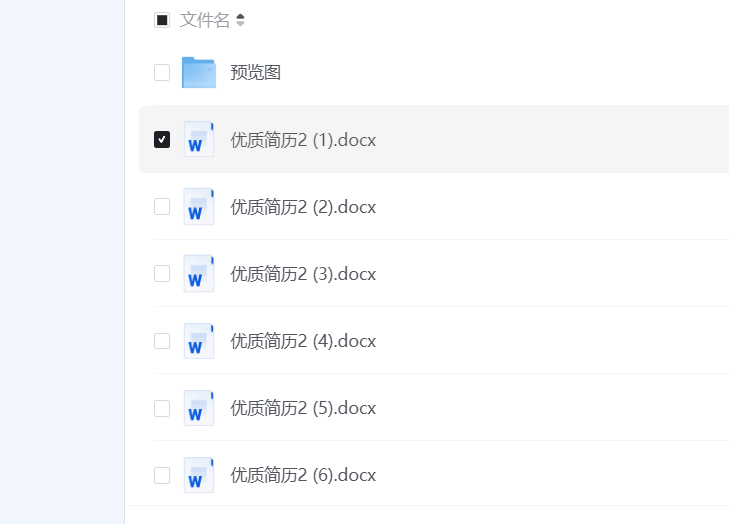Check the 预览图 folder checkbox

point(162,72)
